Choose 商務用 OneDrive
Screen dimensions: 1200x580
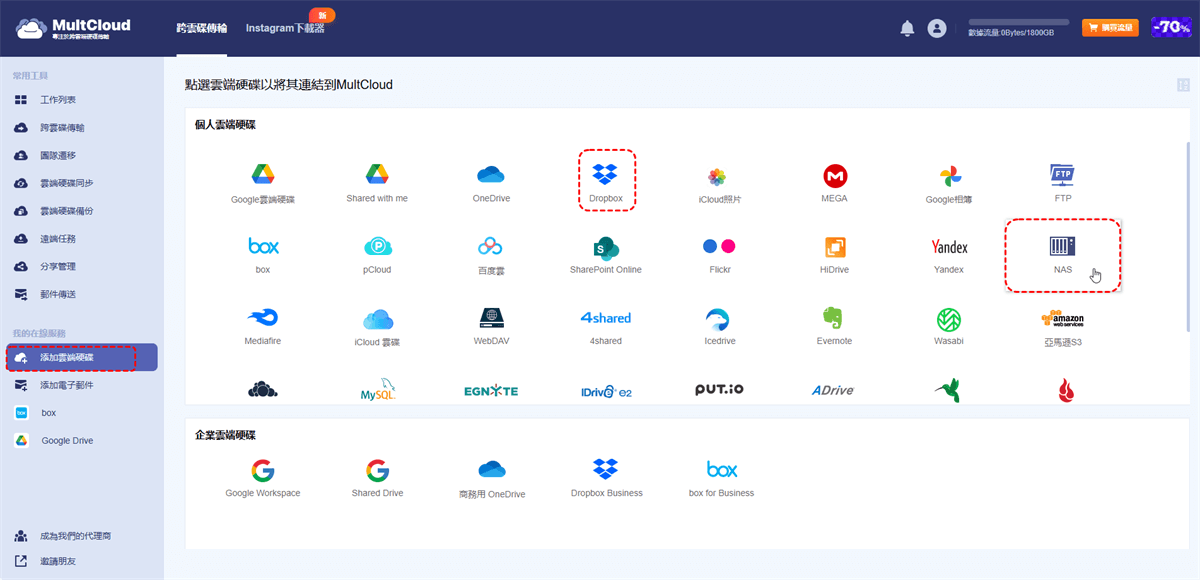(x=492, y=470)
